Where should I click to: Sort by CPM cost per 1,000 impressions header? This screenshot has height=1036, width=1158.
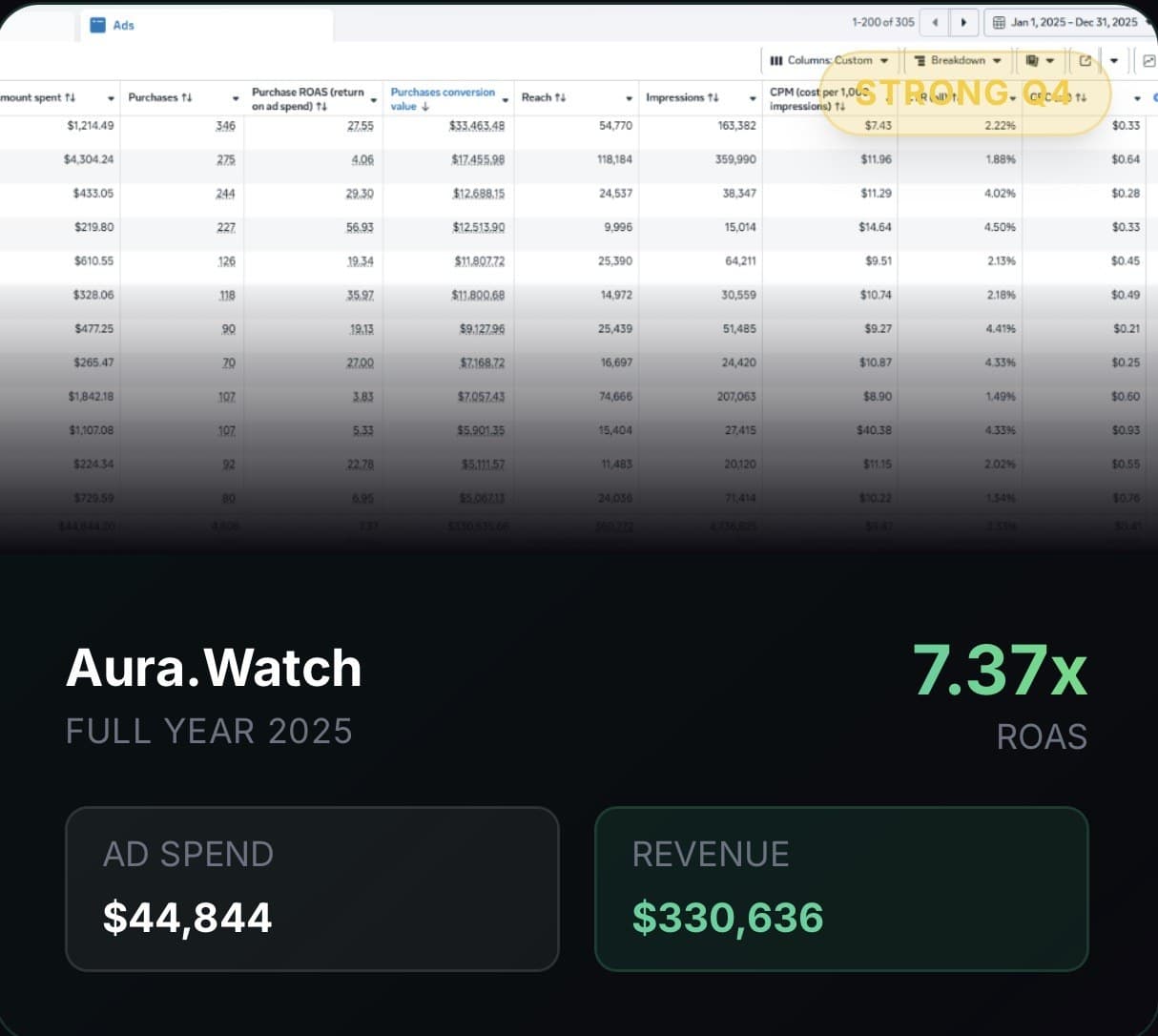pyautogui.click(x=818, y=98)
